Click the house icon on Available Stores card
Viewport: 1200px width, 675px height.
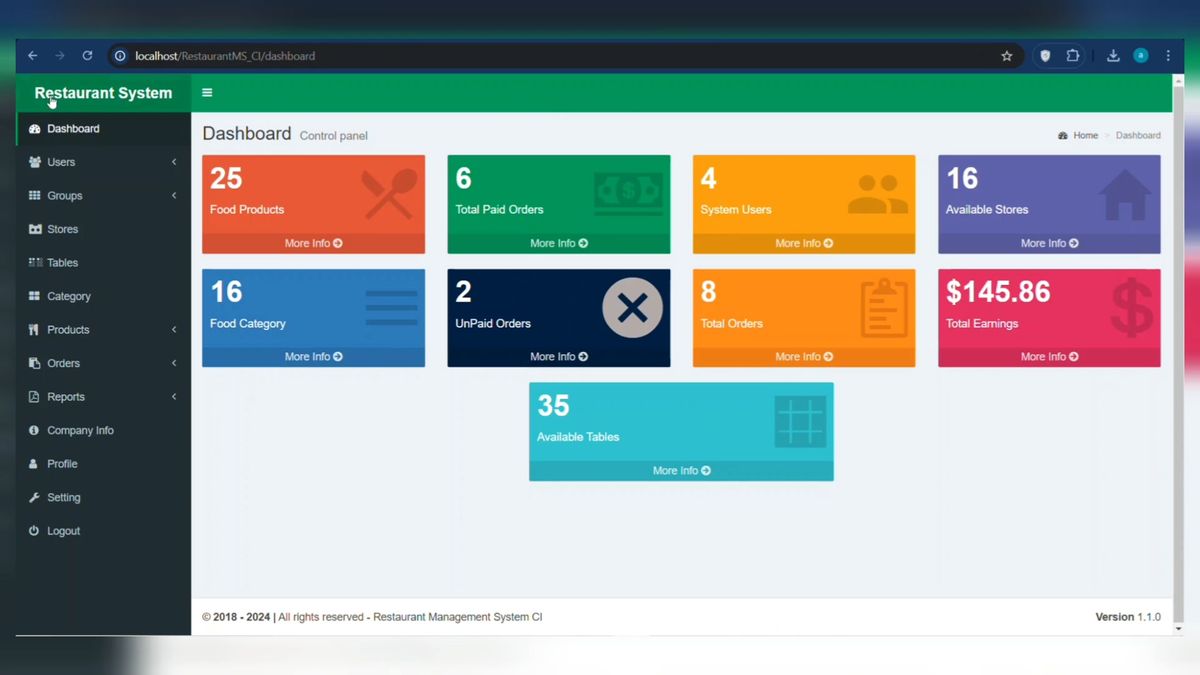pyautogui.click(x=1125, y=195)
